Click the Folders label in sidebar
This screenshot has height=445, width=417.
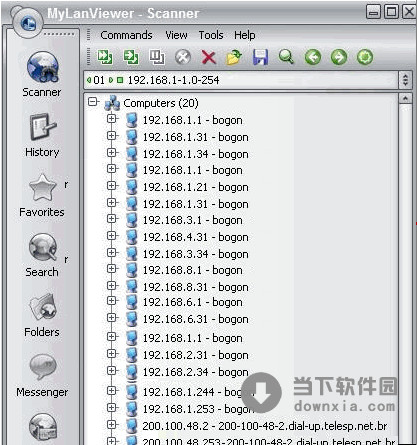click(42, 332)
